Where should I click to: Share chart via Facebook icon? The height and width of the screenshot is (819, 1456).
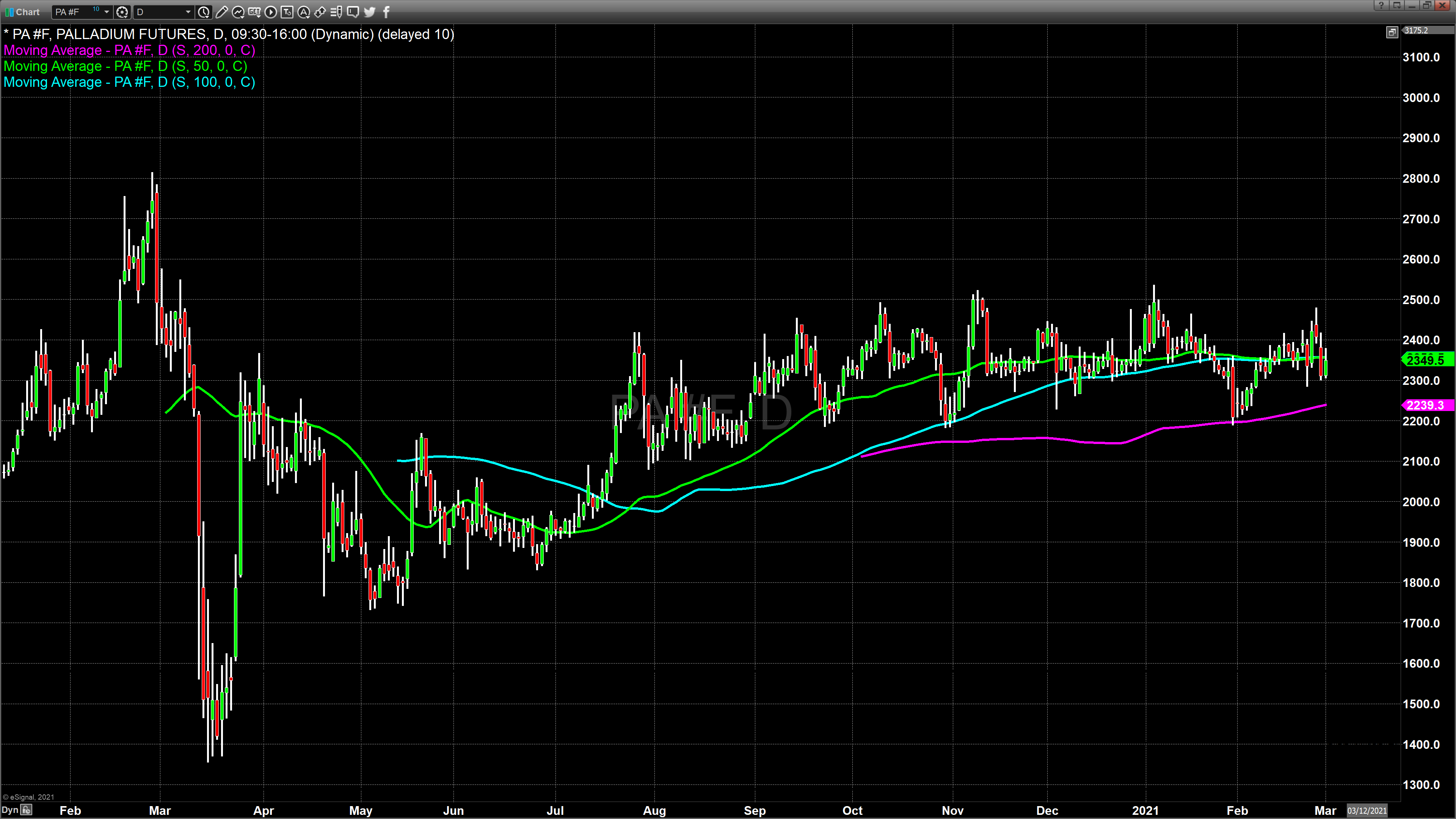click(387, 12)
